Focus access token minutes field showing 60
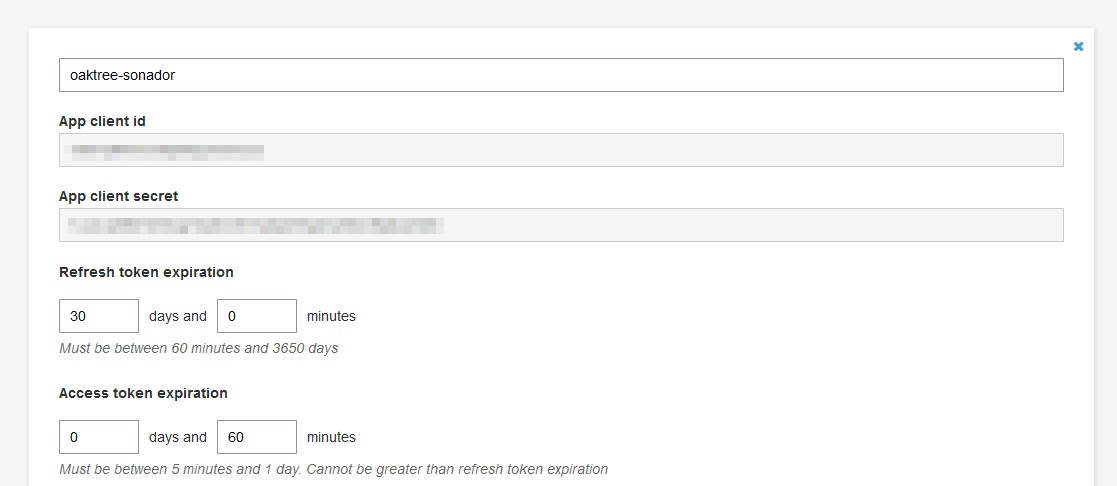 pos(257,437)
